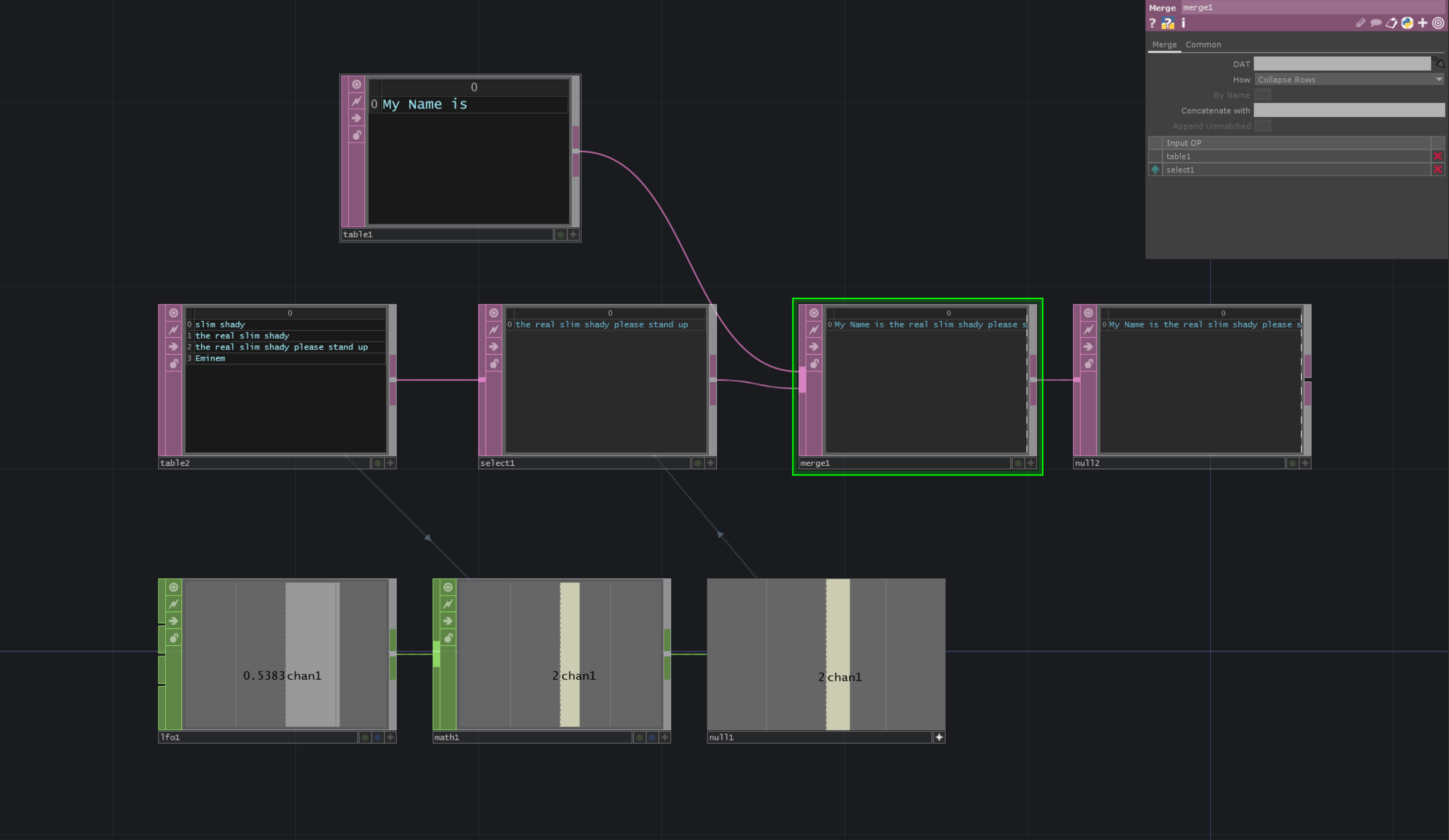Screen dimensions: 1449x840
Task: Toggle viewer active flag on table1 node
Action: click(x=357, y=84)
